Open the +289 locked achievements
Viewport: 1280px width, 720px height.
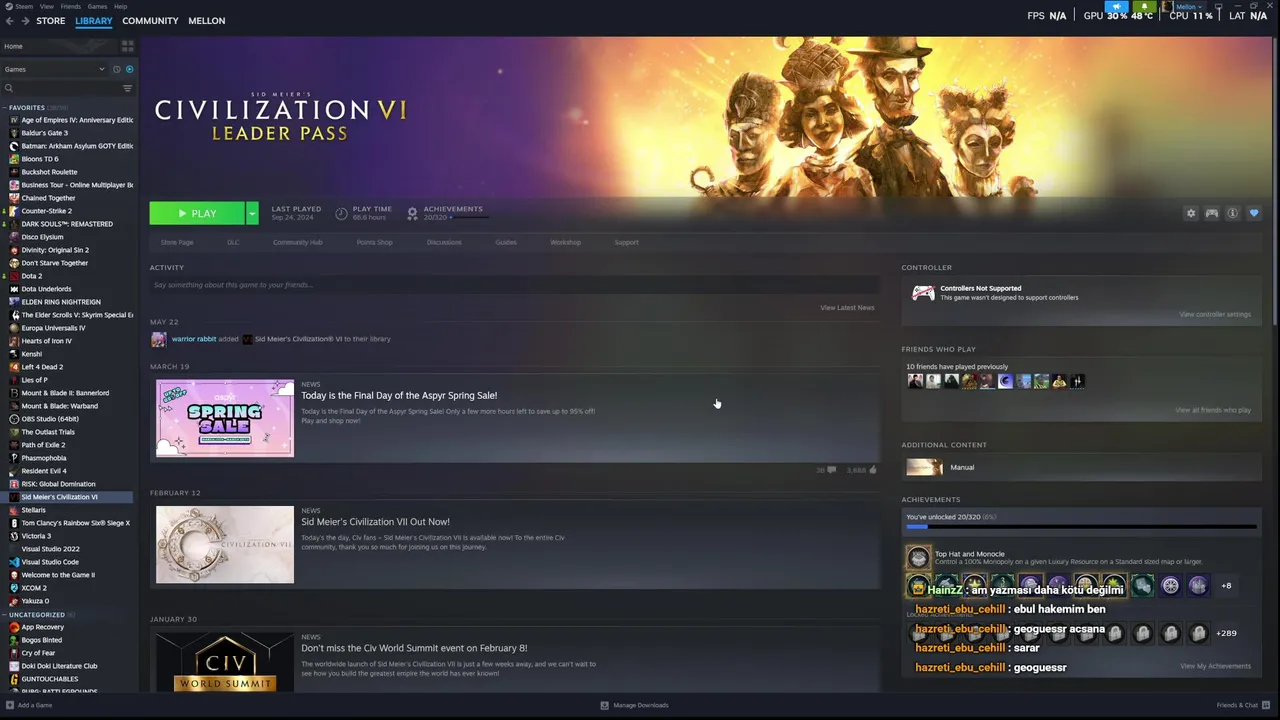click(1226, 633)
